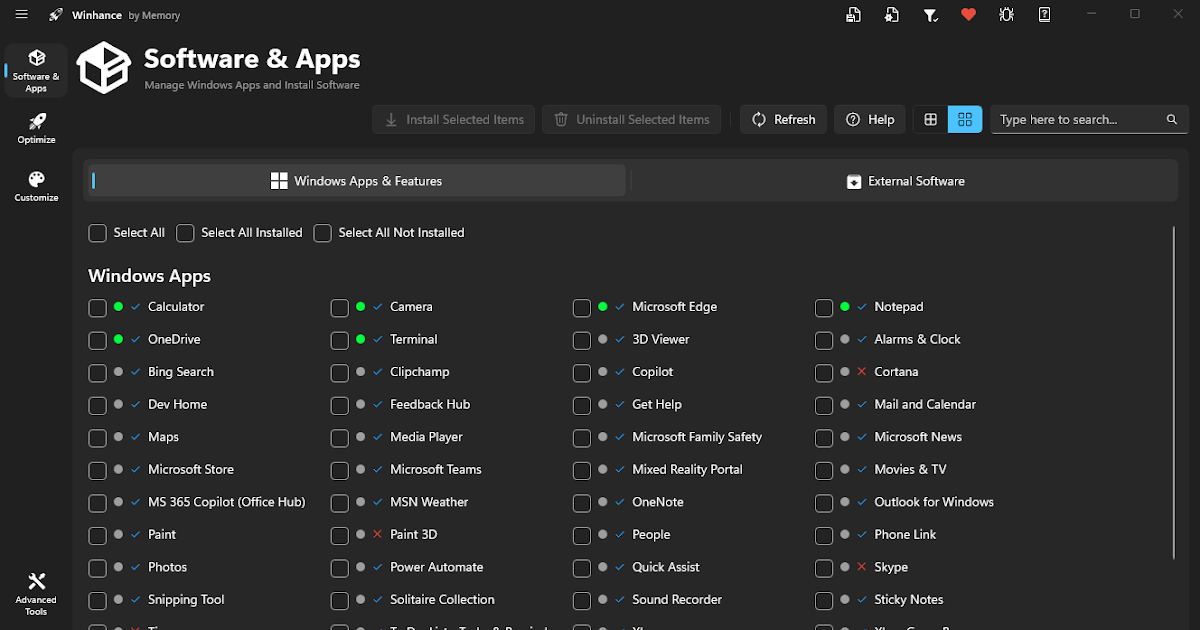Click the Solitaire Collection app name

pyautogui.click(x=442, y=599)
